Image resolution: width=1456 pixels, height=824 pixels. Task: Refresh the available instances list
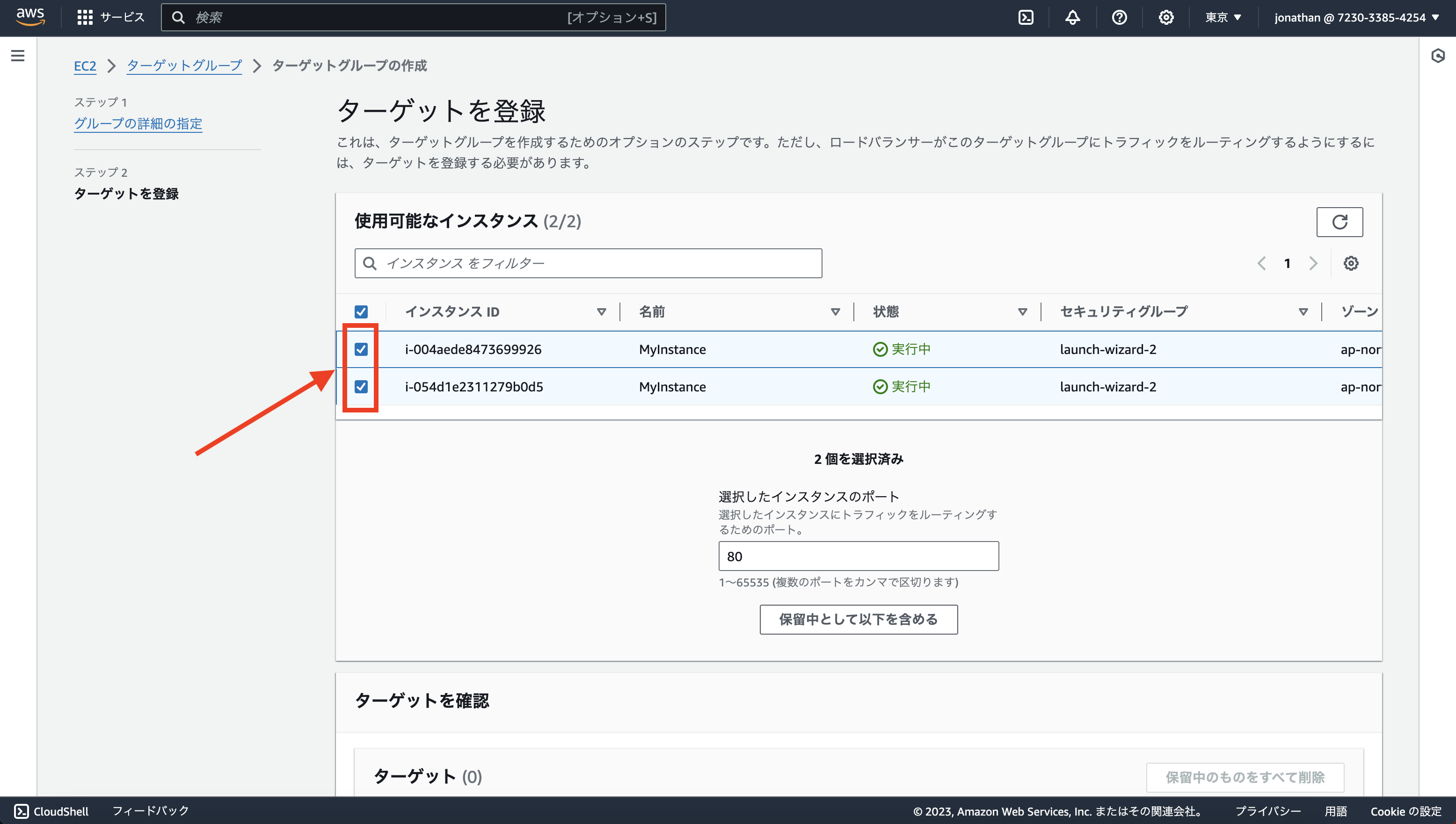(x=1340, y=222)
